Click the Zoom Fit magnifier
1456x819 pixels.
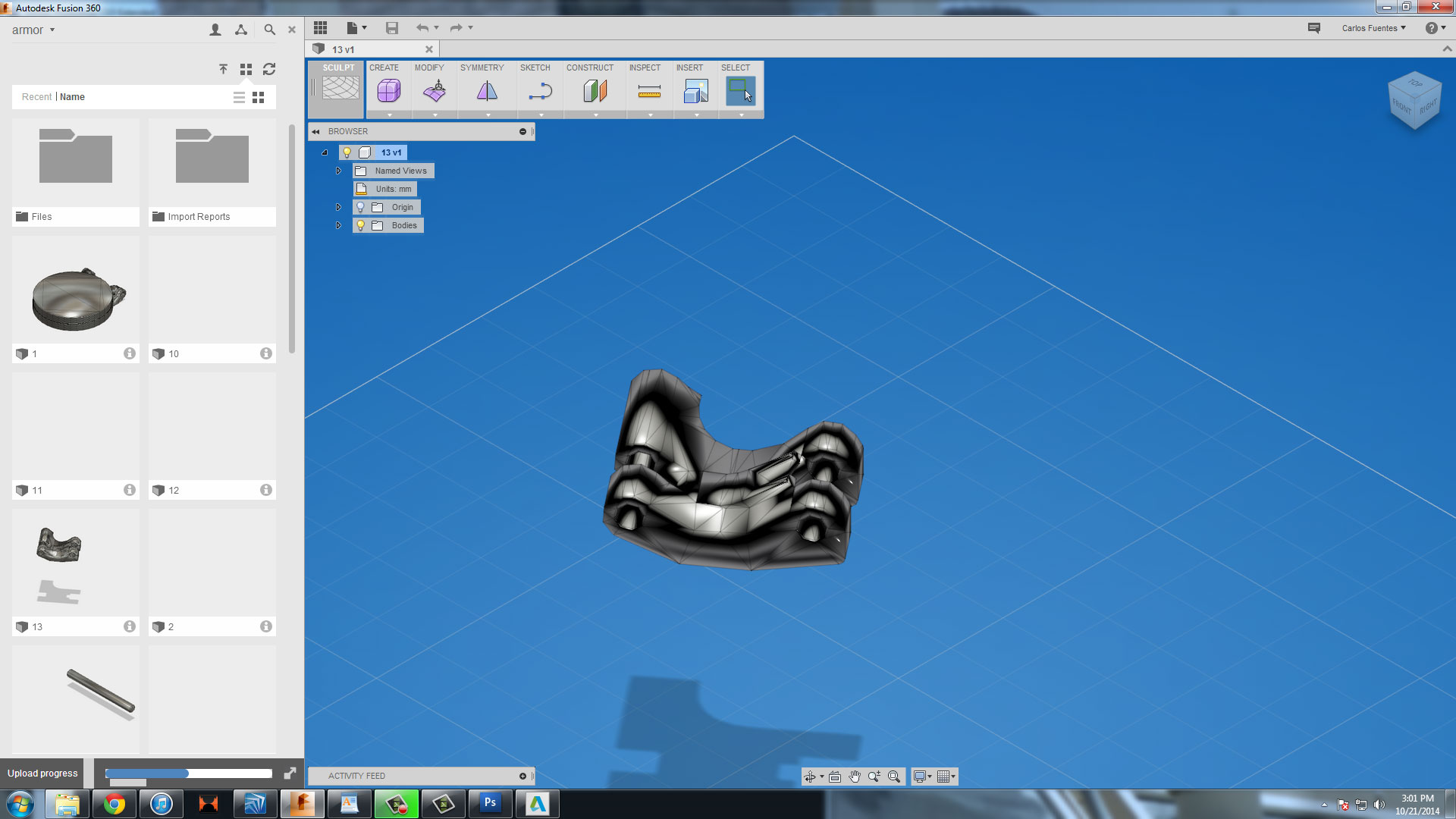coord(894,777)
